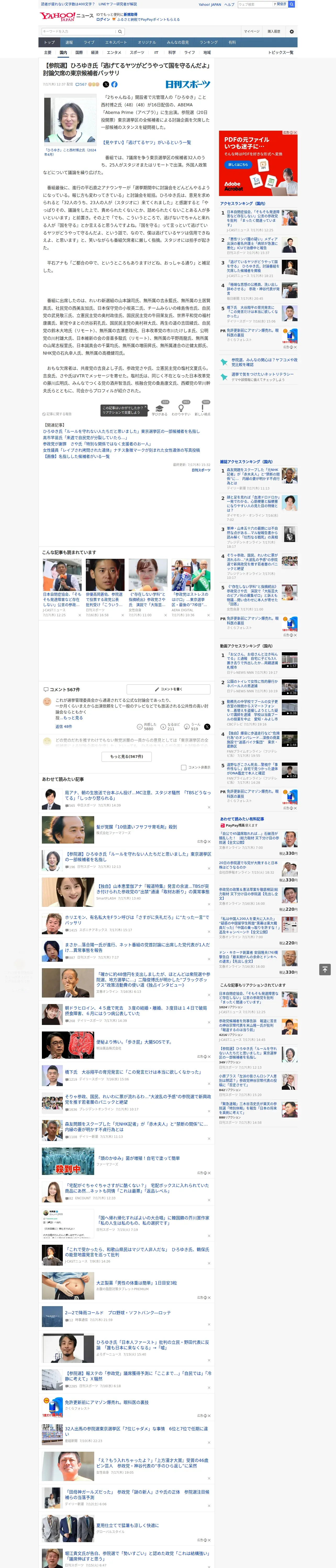Open the エンタメ category tab
Screen dimensions: 336x1568
click(x=114, y=52)
